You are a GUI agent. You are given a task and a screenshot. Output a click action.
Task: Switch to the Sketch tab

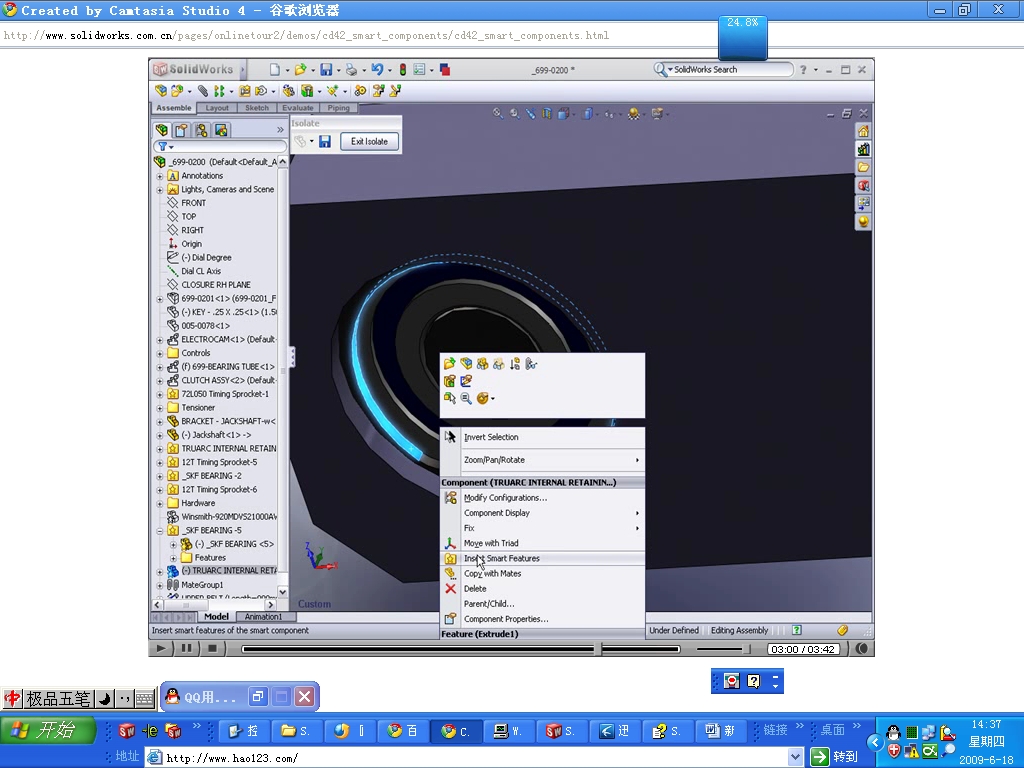(257, 107)
